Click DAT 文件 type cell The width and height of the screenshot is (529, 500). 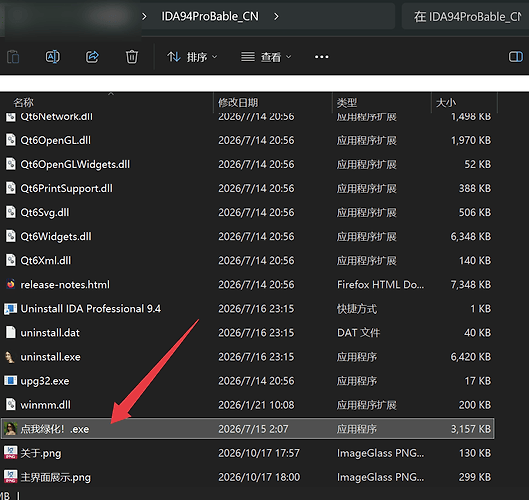pyautogui.click(x=358, y=333)
